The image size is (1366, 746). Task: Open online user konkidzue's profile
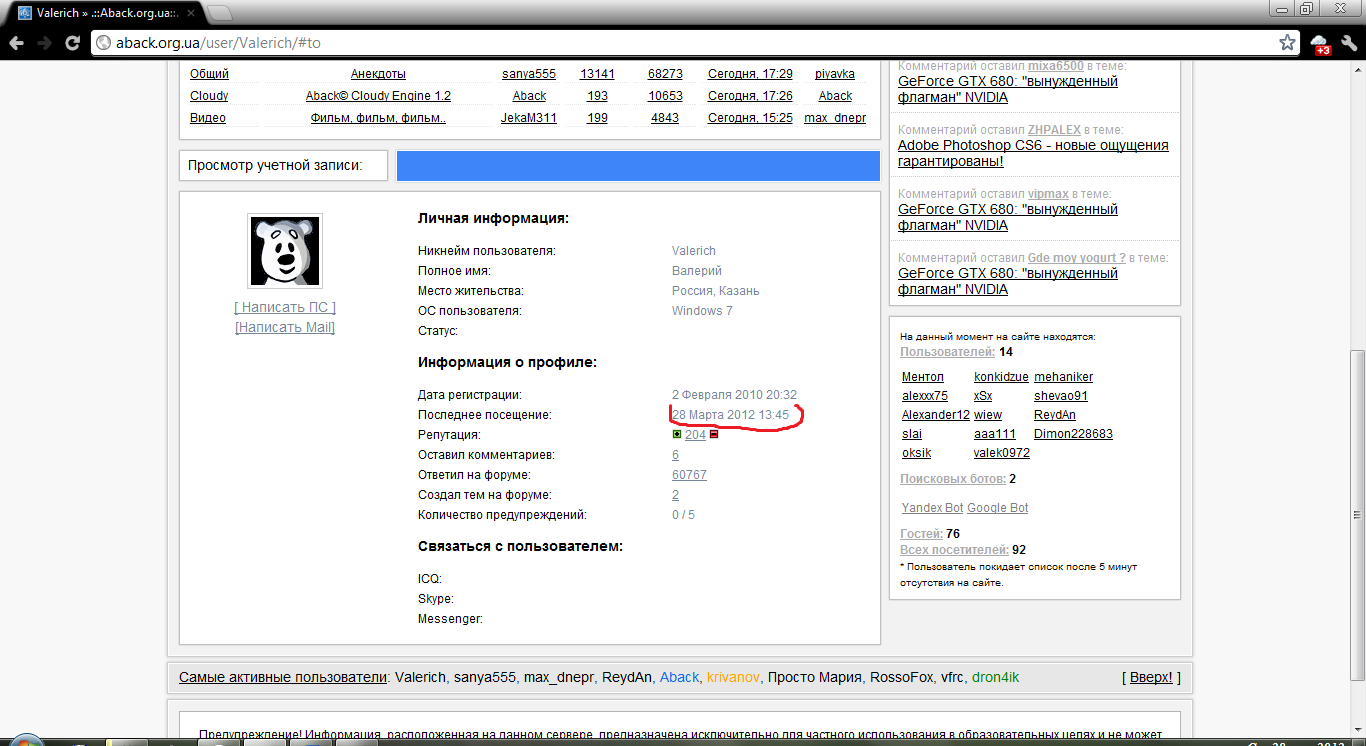pyautogui.click(x=1001, y=377)
